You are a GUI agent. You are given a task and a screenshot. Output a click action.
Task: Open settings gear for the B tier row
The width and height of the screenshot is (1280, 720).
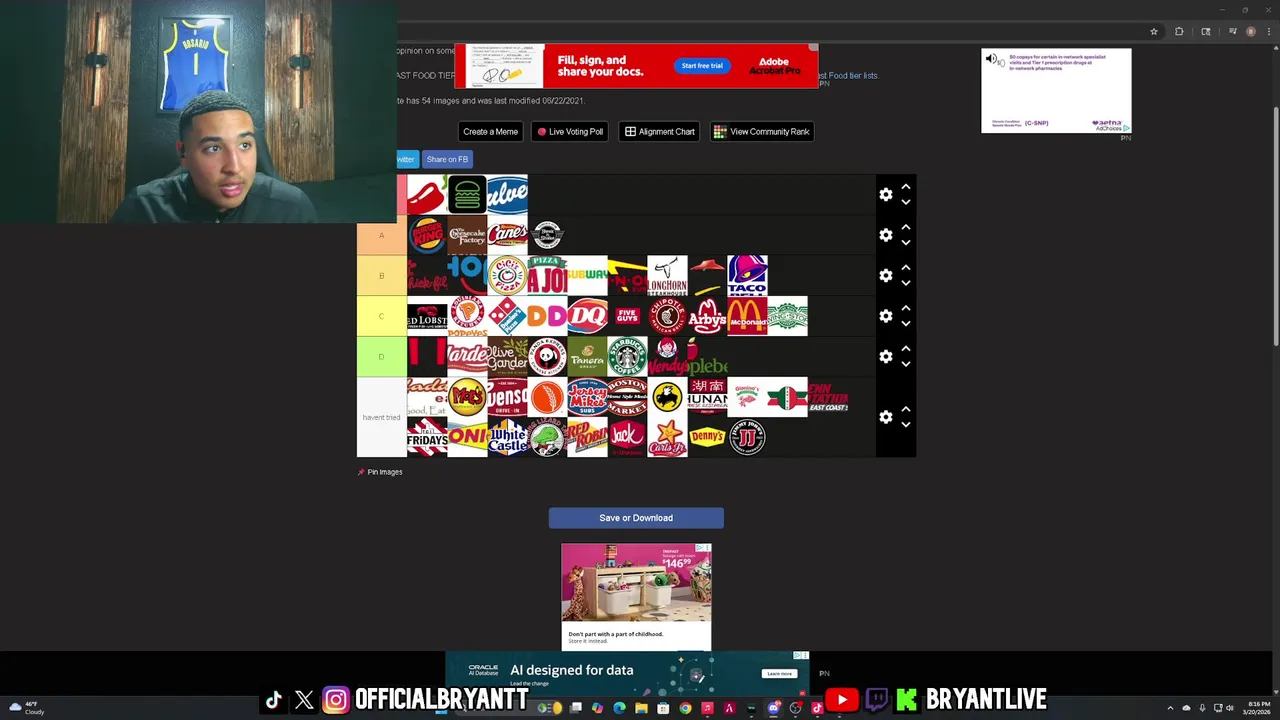885,275
